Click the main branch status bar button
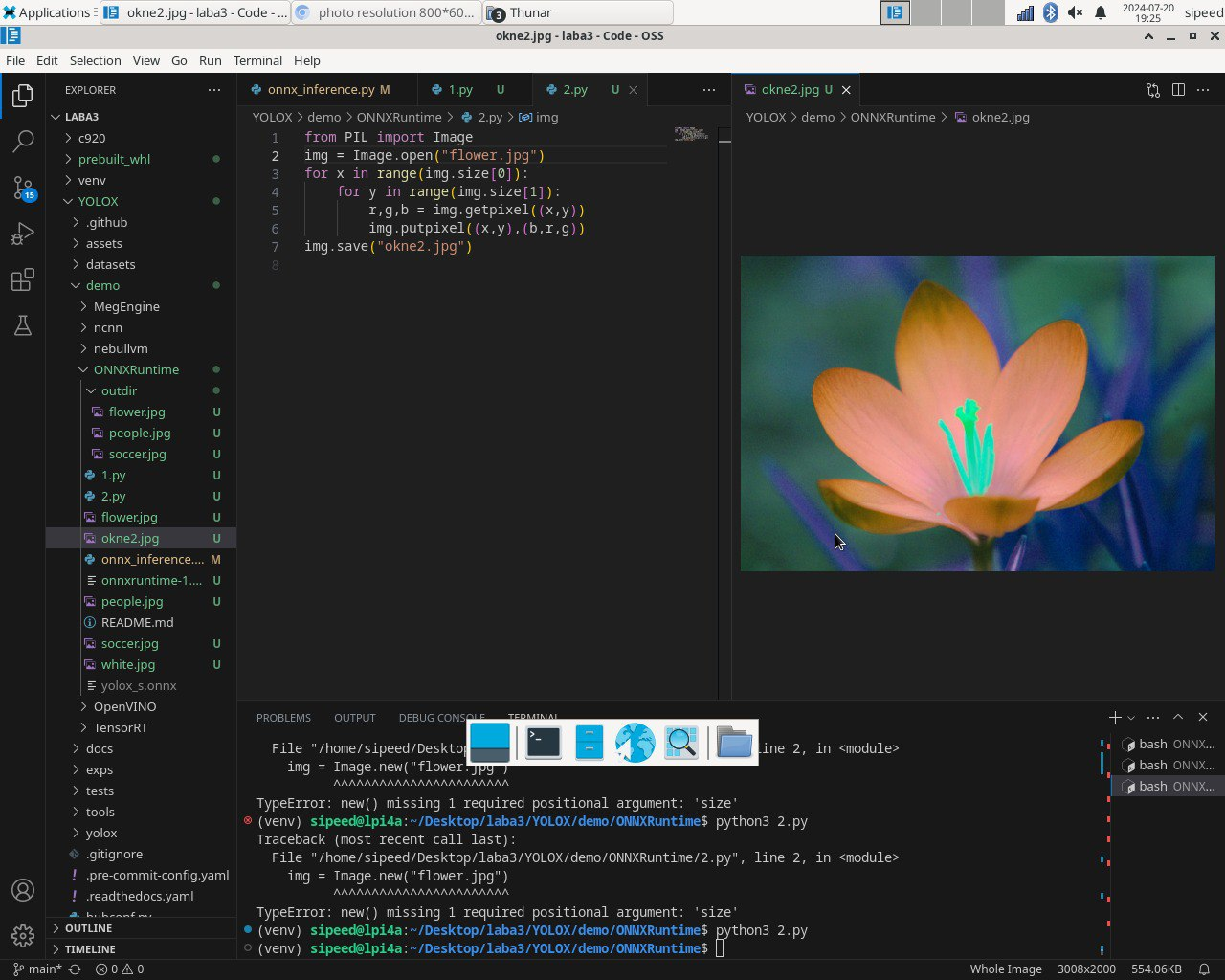The width and height of the screenshot is (1225, 980). click(38, 969)
